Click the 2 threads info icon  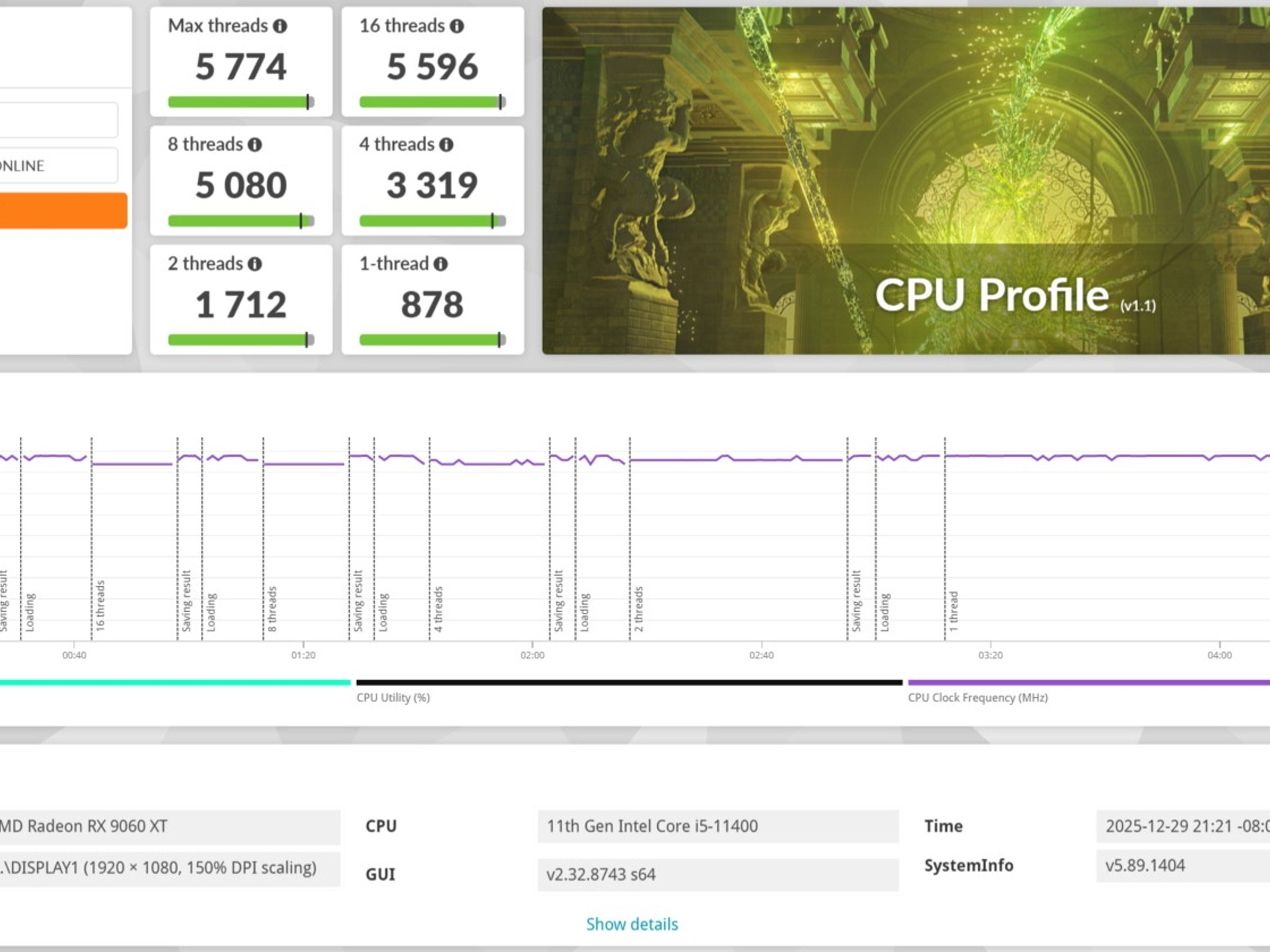point(255,264)
